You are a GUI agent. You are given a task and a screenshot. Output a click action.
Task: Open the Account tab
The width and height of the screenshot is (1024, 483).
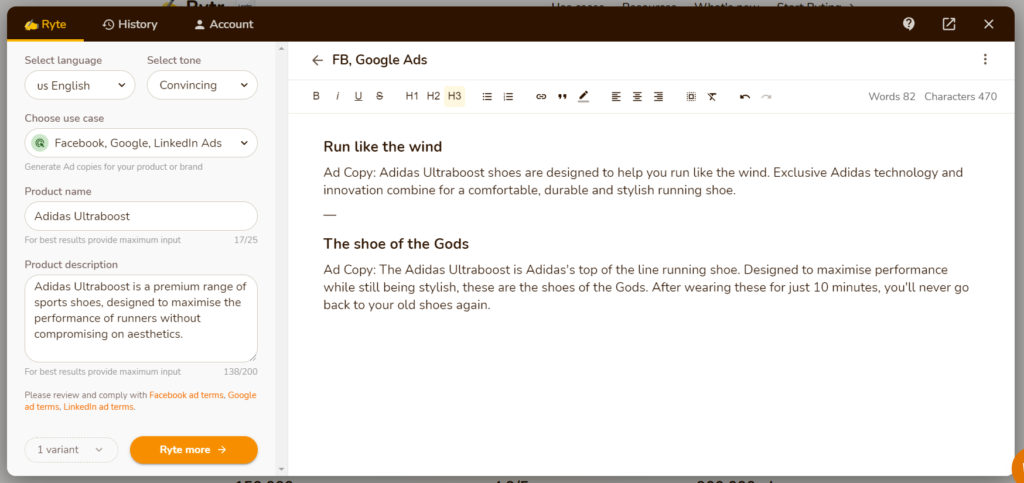[224, 24]
